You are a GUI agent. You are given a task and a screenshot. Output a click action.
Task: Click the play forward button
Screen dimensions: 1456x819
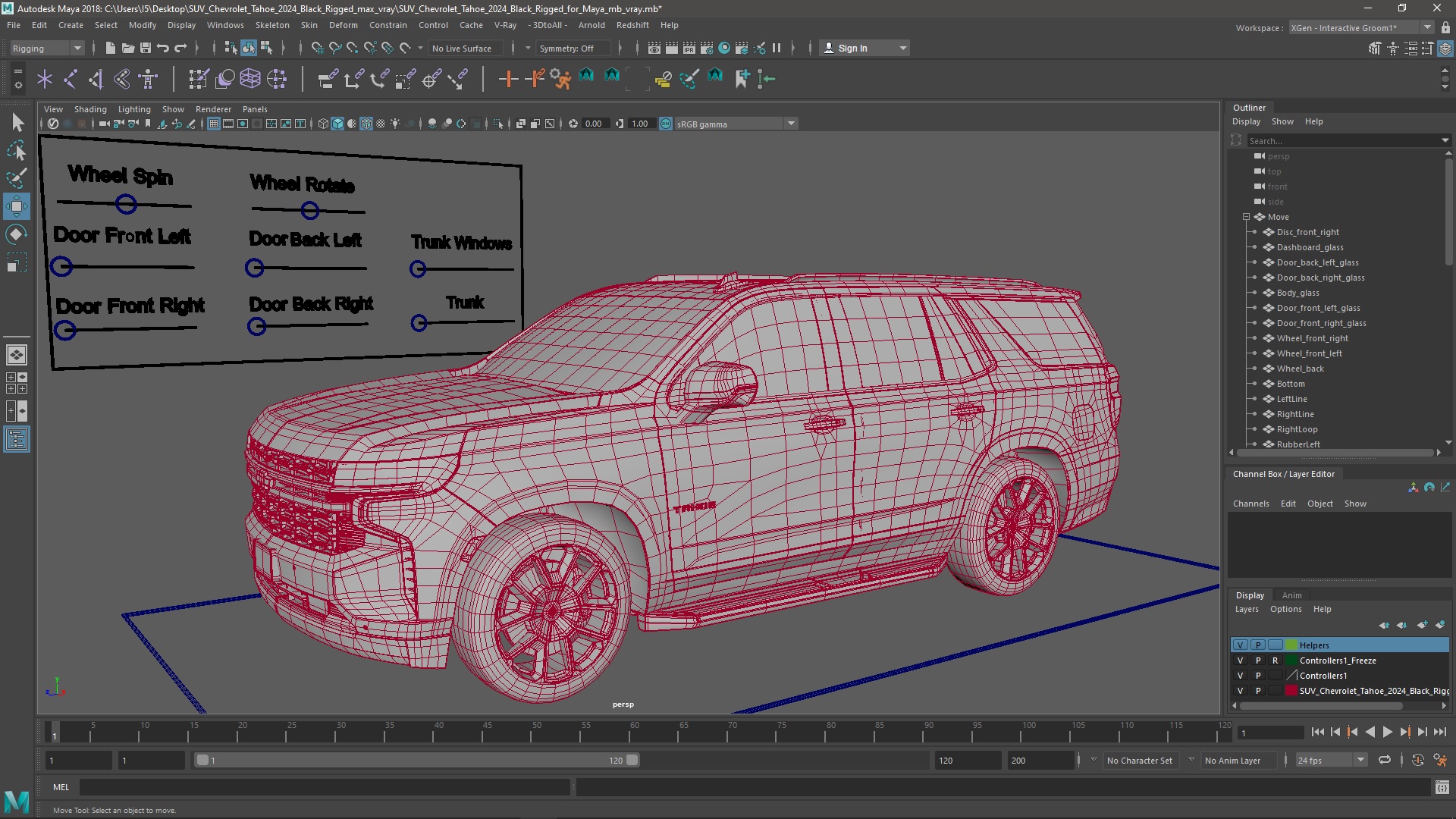click(1387, 732)
